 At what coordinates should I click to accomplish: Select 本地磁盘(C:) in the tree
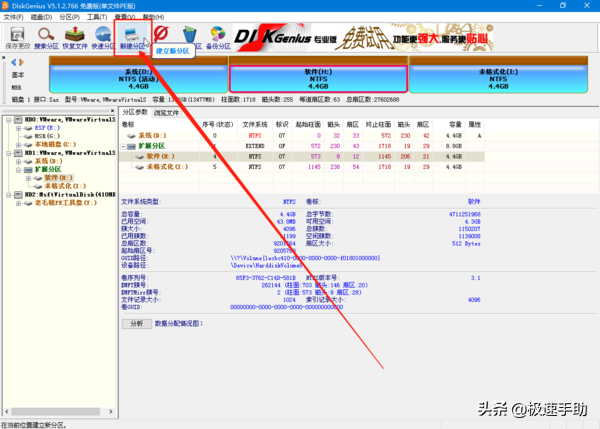(55, 145)
